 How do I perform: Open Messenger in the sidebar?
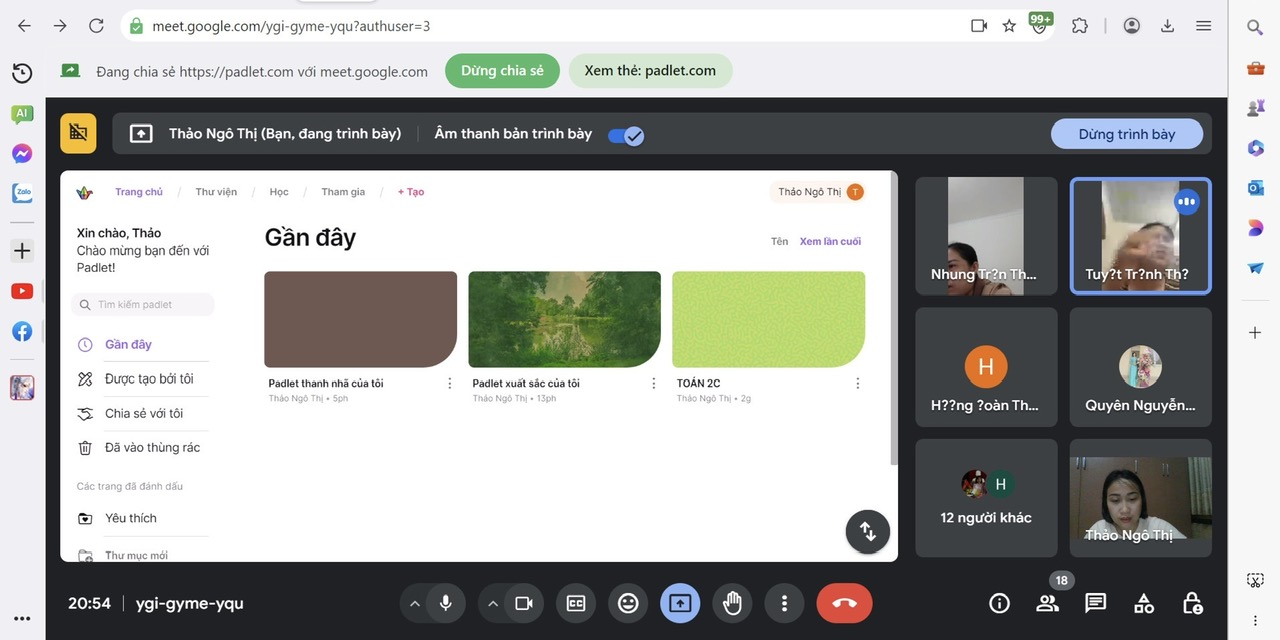click(x=22, y=154)
